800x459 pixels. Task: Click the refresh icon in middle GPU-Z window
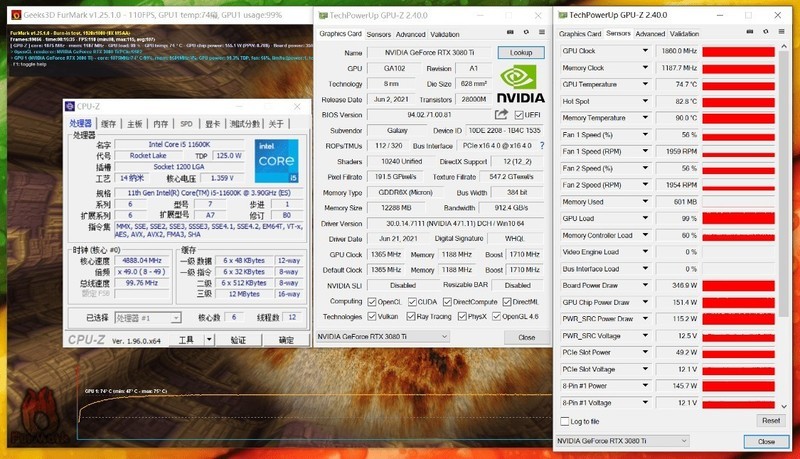[526, 32]
